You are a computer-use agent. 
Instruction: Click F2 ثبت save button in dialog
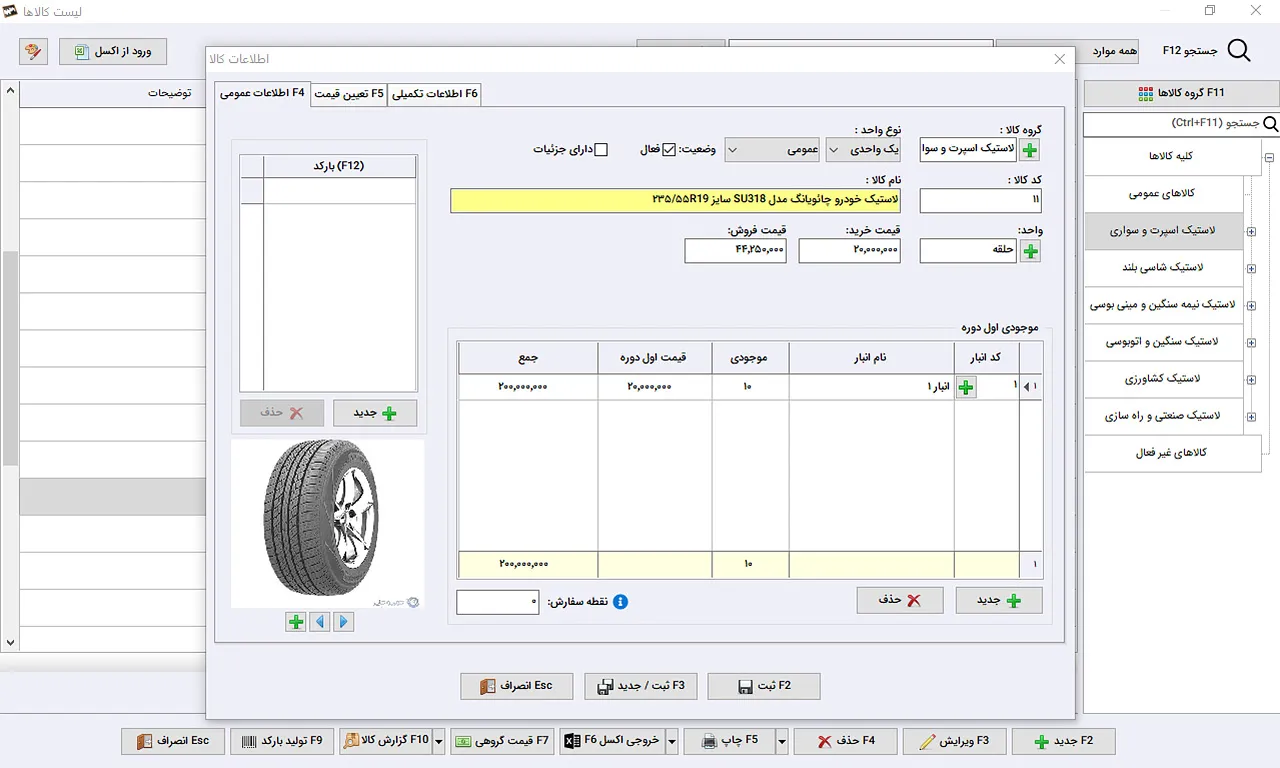point(764,686)
